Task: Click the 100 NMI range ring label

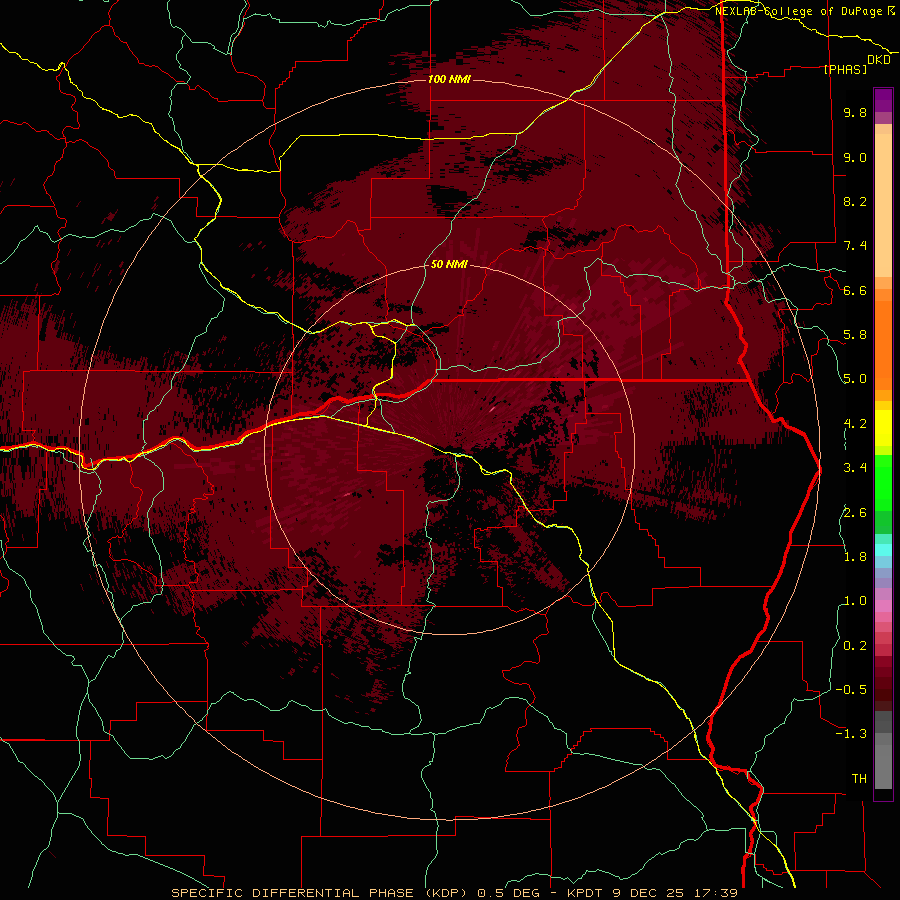Action: (449, 79)
